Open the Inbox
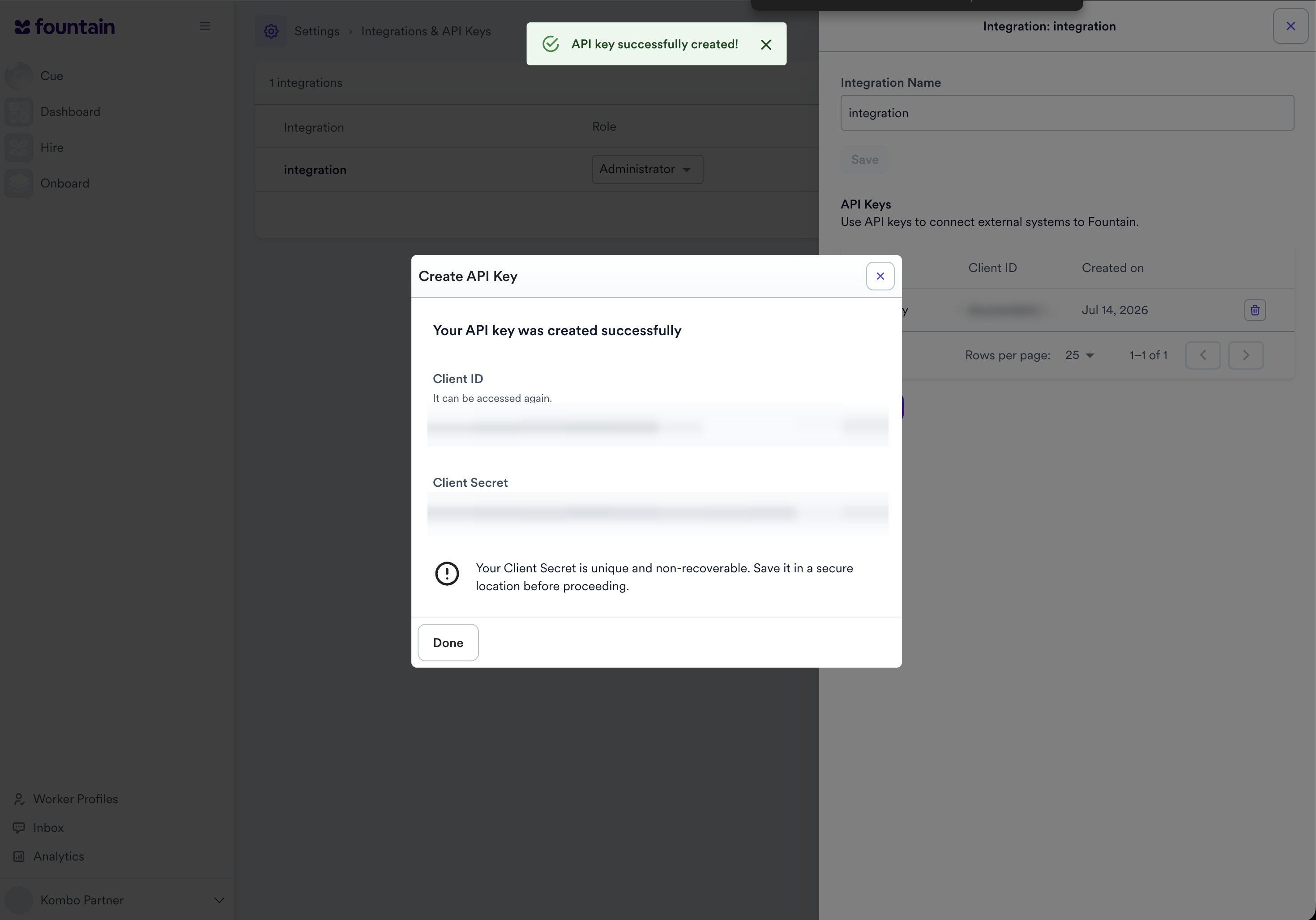1316x920 pixels. 48,827
